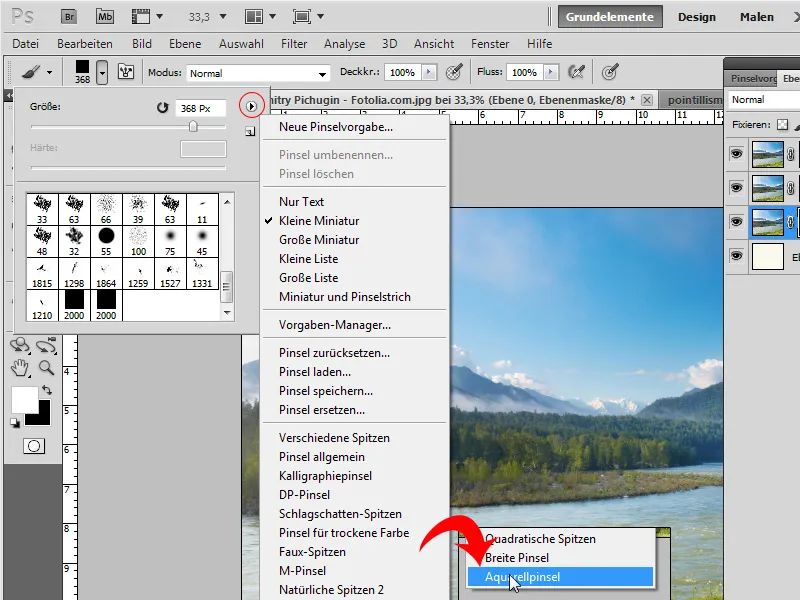This screenshot has height=600, width=800.
Task: Toggle Quick Mask mode icon
Action: (34, 446)
